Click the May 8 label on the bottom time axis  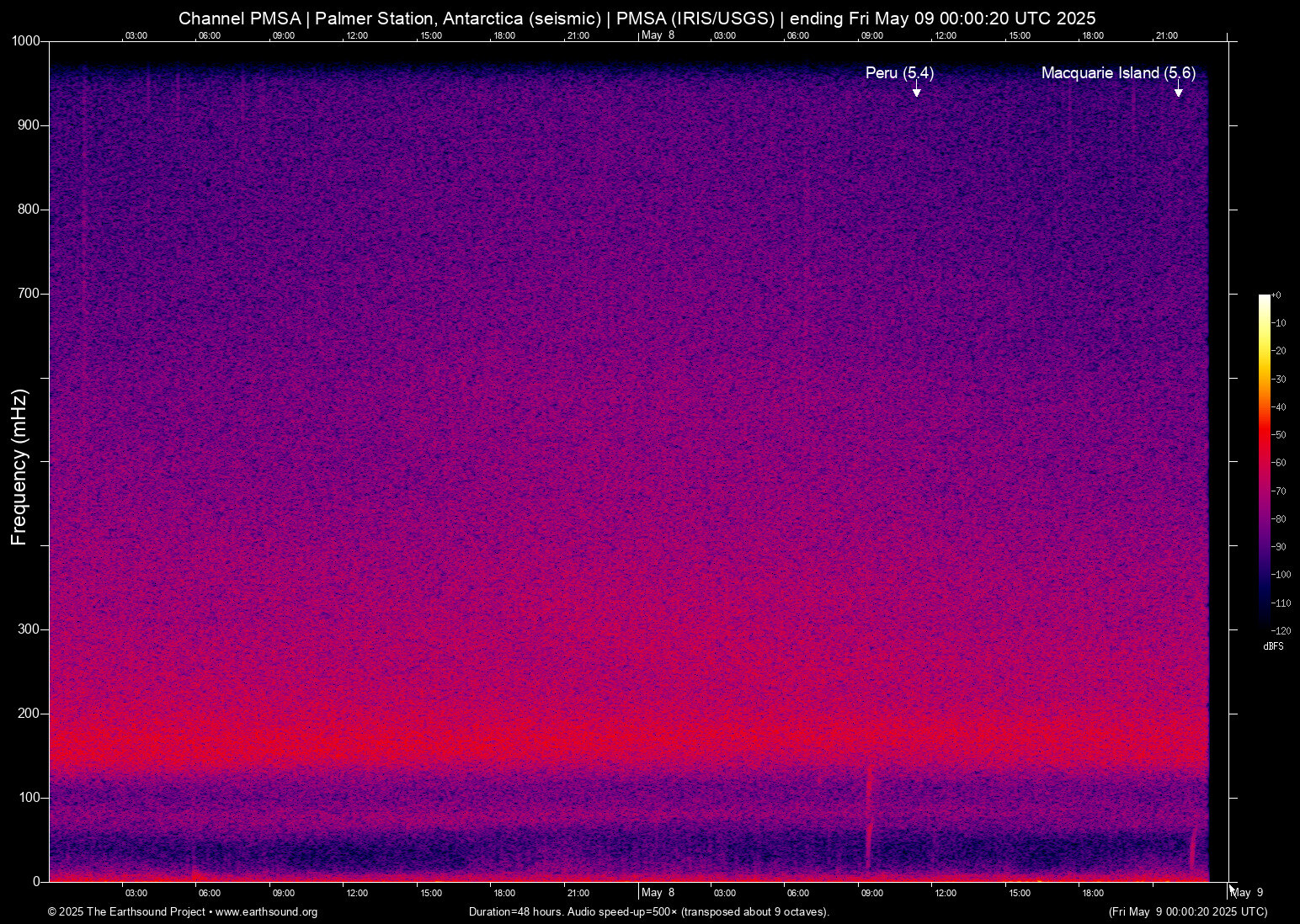click(658, 893)
